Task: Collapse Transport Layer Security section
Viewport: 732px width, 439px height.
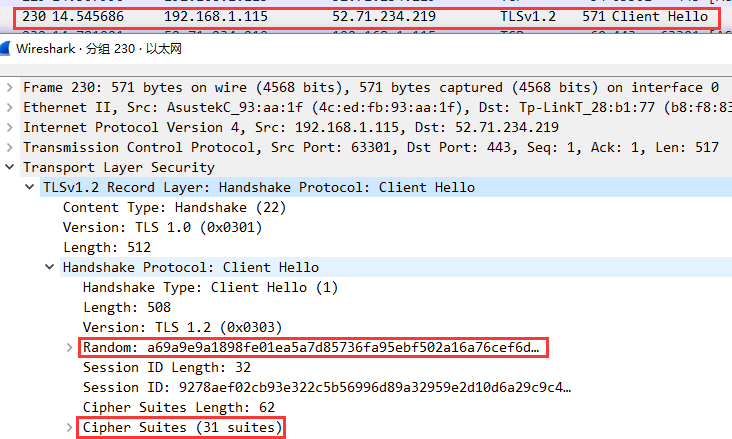Action: [10, 167]
